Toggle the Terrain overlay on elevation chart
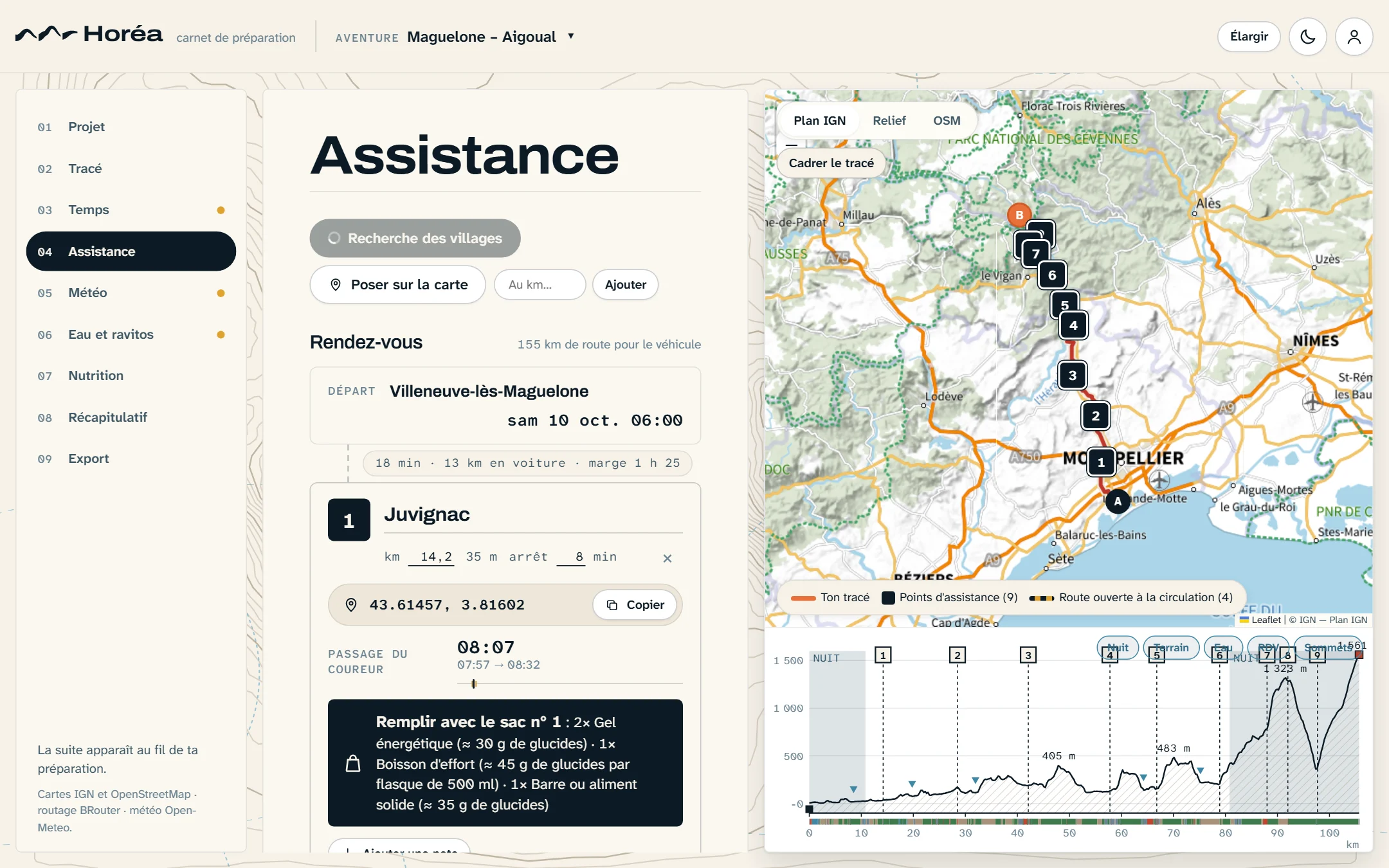1389x868 pixels. click(1171, 647)
